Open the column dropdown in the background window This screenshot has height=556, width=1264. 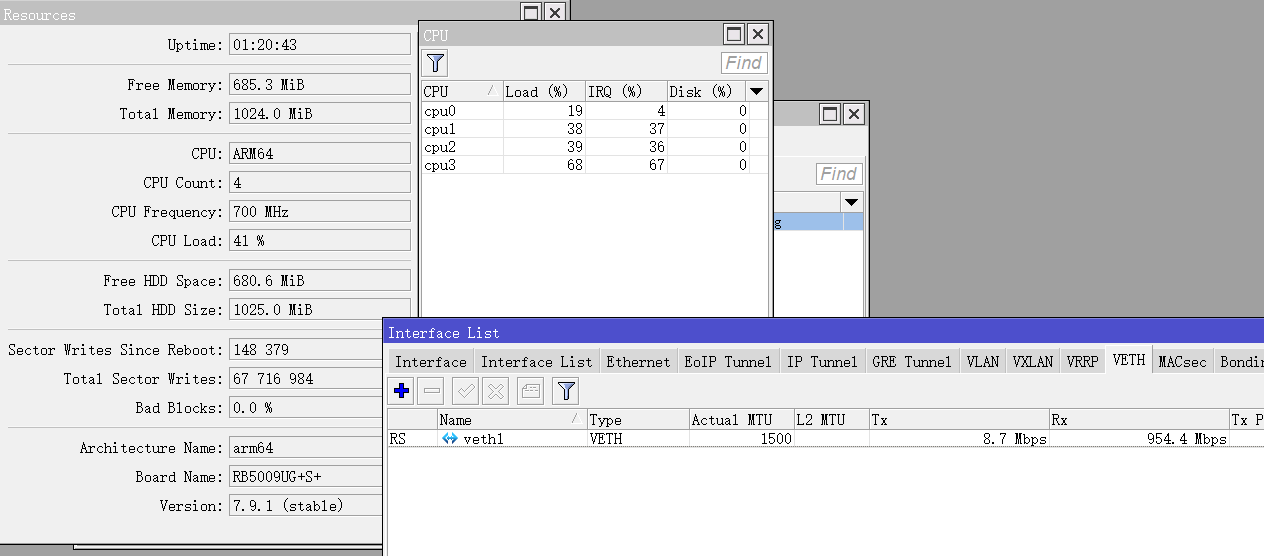coord(851,202)
